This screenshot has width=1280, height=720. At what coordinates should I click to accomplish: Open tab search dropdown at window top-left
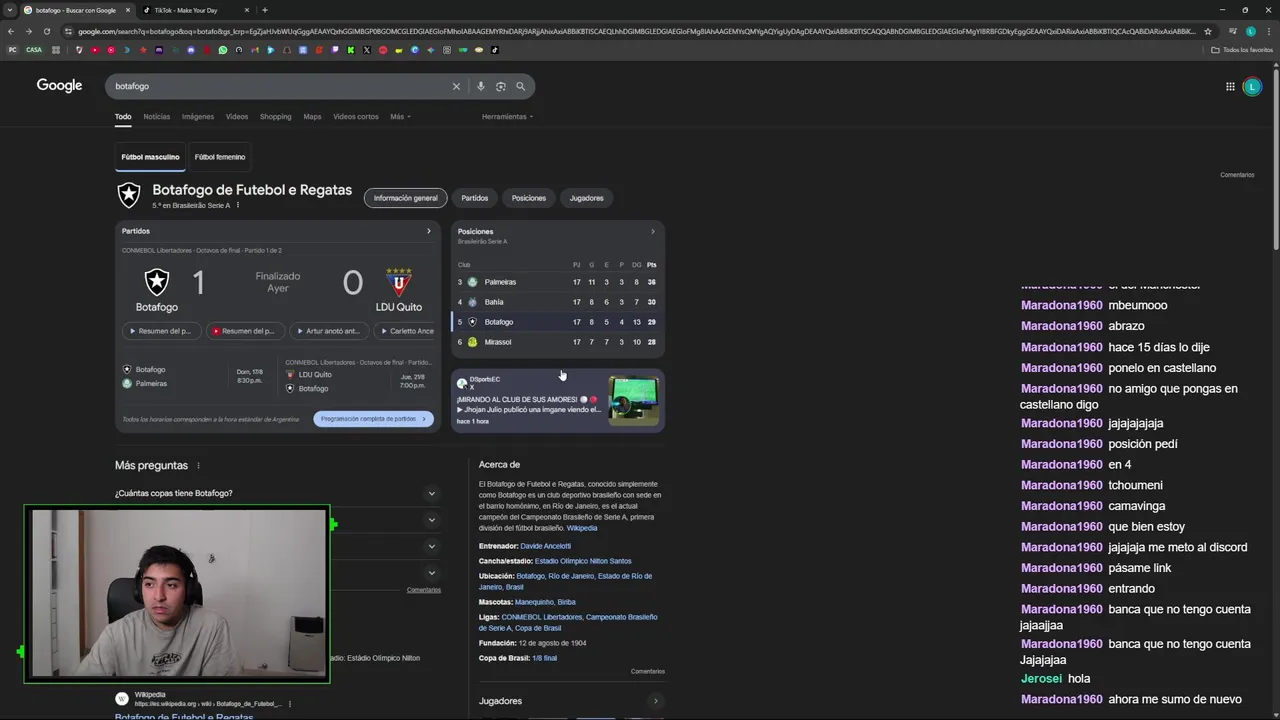tap(9, 10)
